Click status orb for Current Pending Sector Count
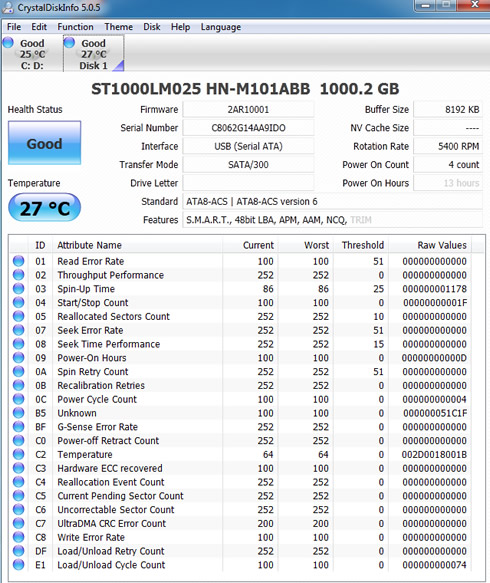This screenshot has height=583, width=490. pyautogui.click(x=18, y=495)
